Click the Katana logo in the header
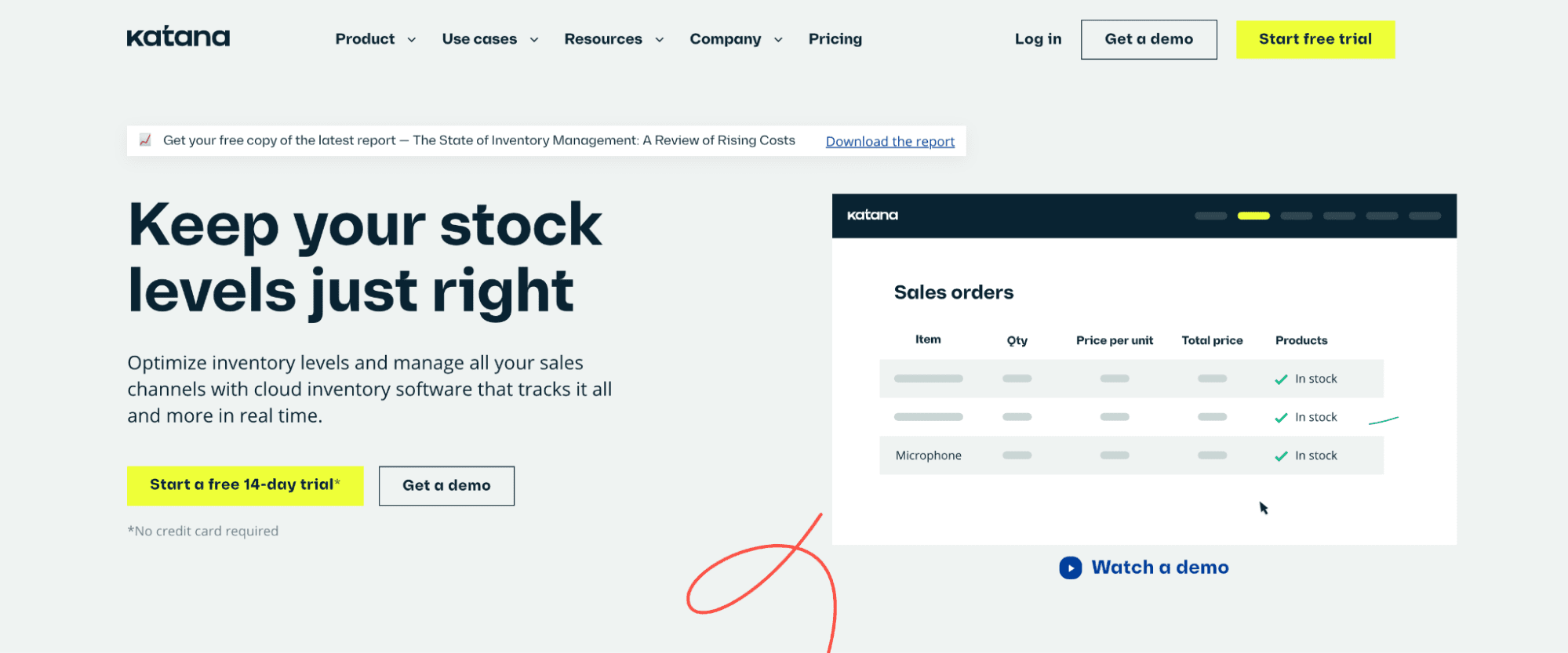This screenshot has height=653, width=1568. 178,37
